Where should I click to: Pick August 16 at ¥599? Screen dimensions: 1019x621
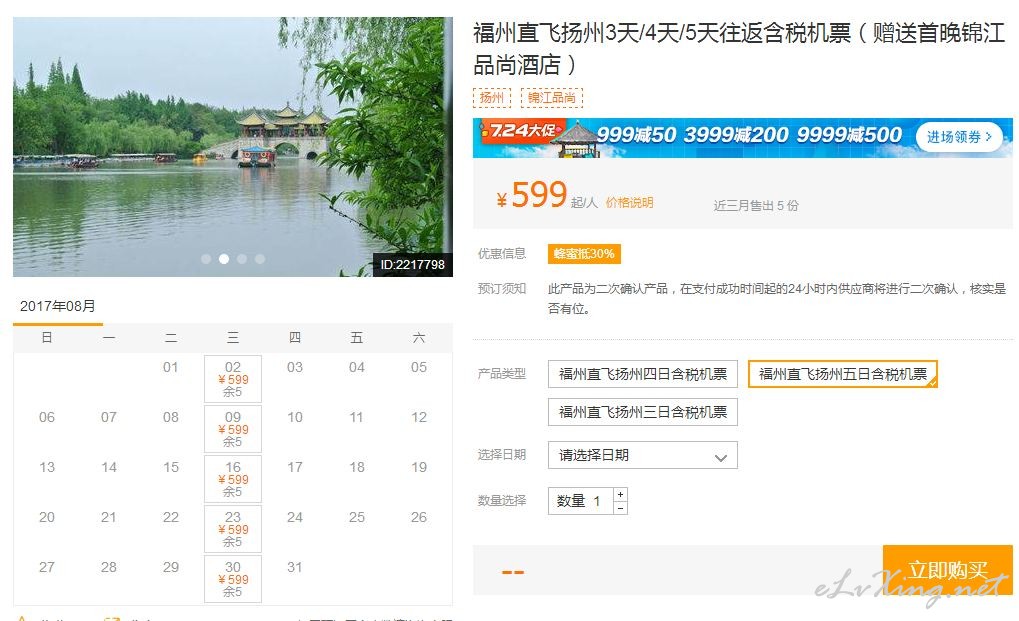point(233,479)
